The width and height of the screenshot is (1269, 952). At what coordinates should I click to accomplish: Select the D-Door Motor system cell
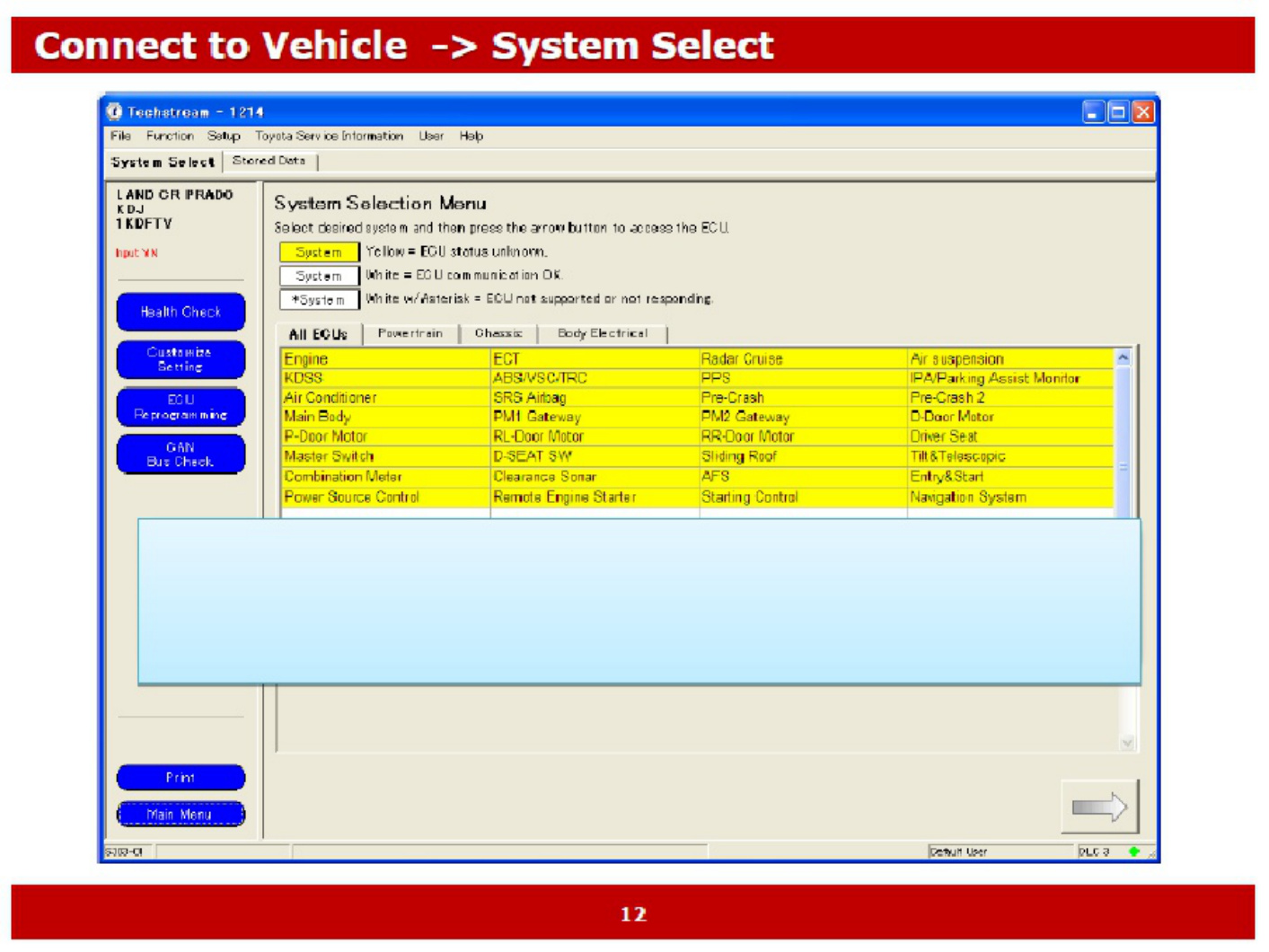[x=1011, y=417]
